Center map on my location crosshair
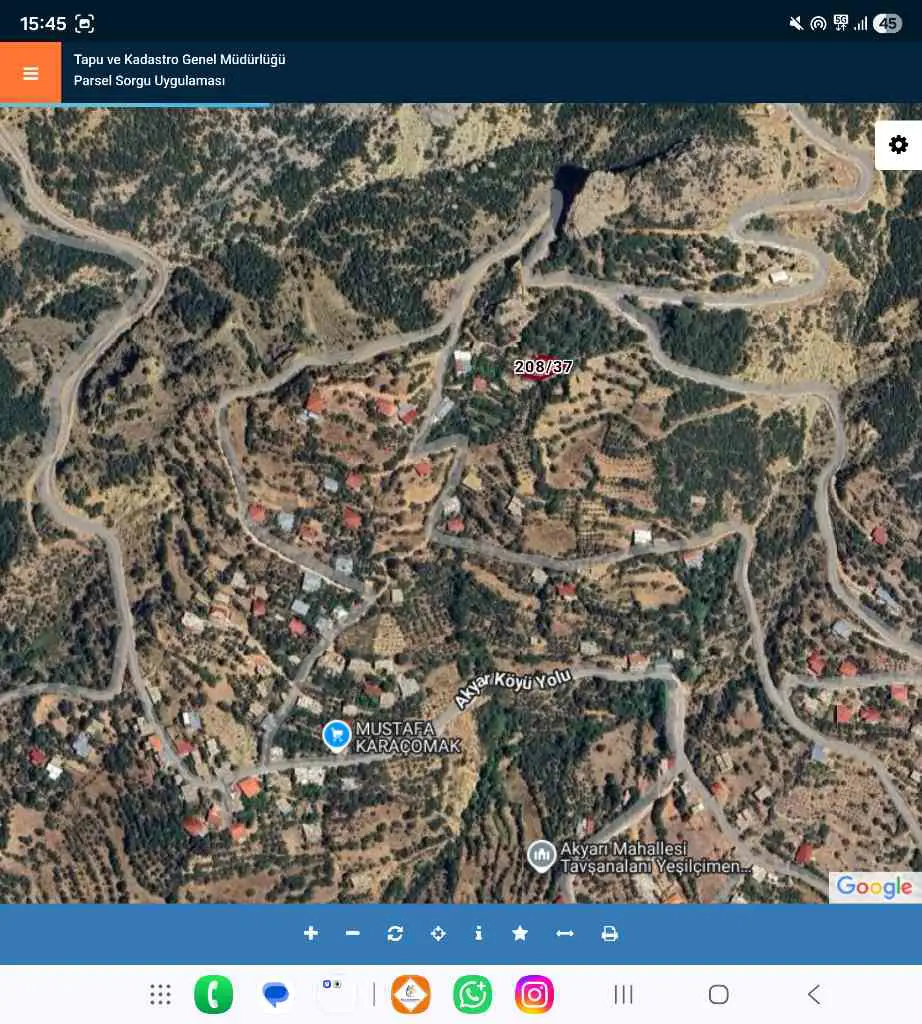 438,933
